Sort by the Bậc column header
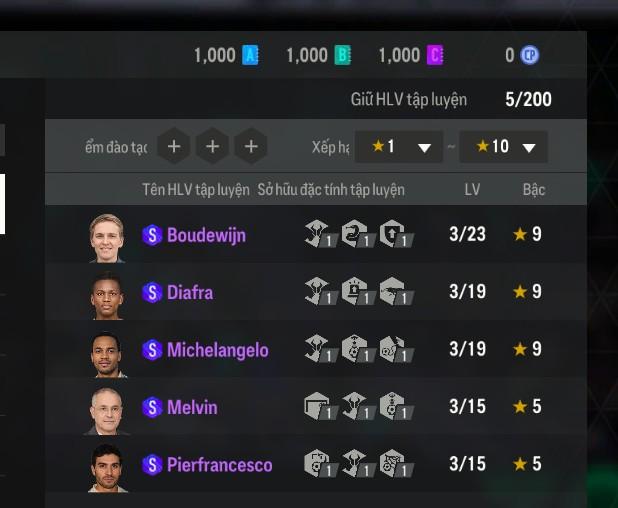The image size is (618, 508). 534,190
